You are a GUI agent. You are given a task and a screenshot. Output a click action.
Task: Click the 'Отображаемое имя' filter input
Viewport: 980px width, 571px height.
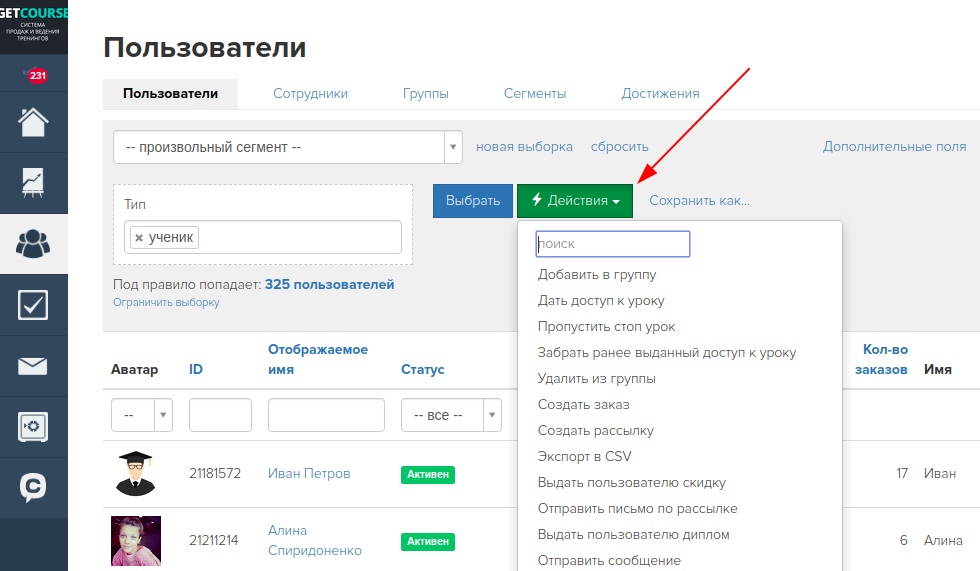(326, 415)
